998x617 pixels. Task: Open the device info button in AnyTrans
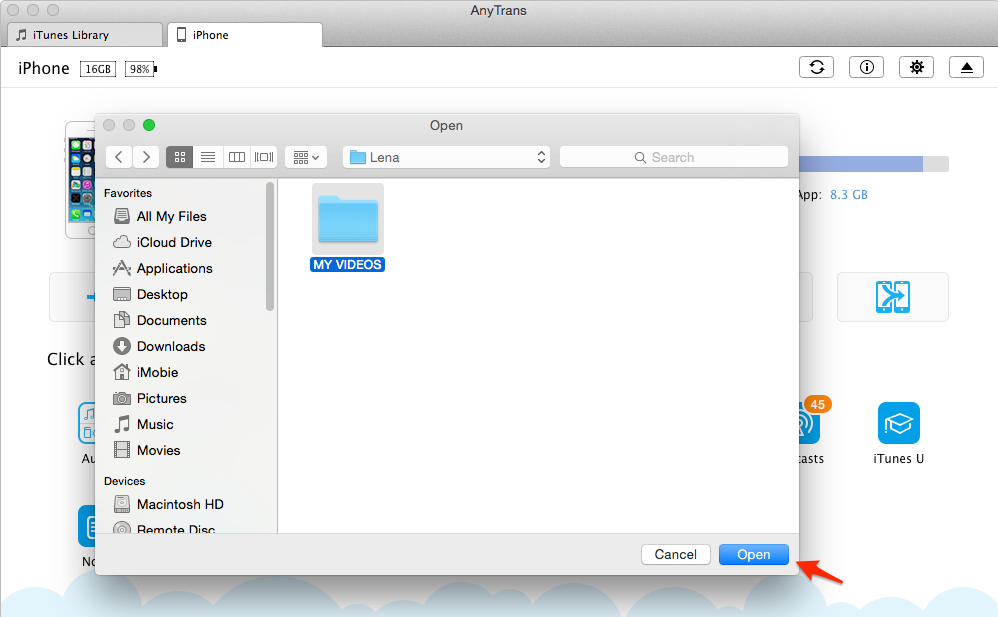pos(866,67)
